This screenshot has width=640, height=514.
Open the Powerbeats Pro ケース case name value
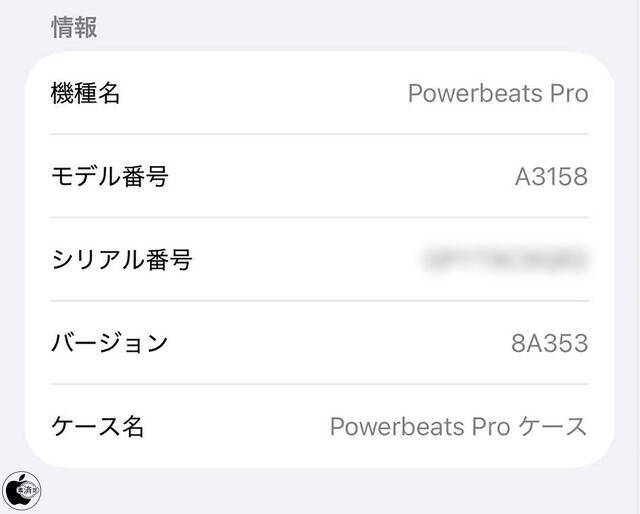click(458, 427)
